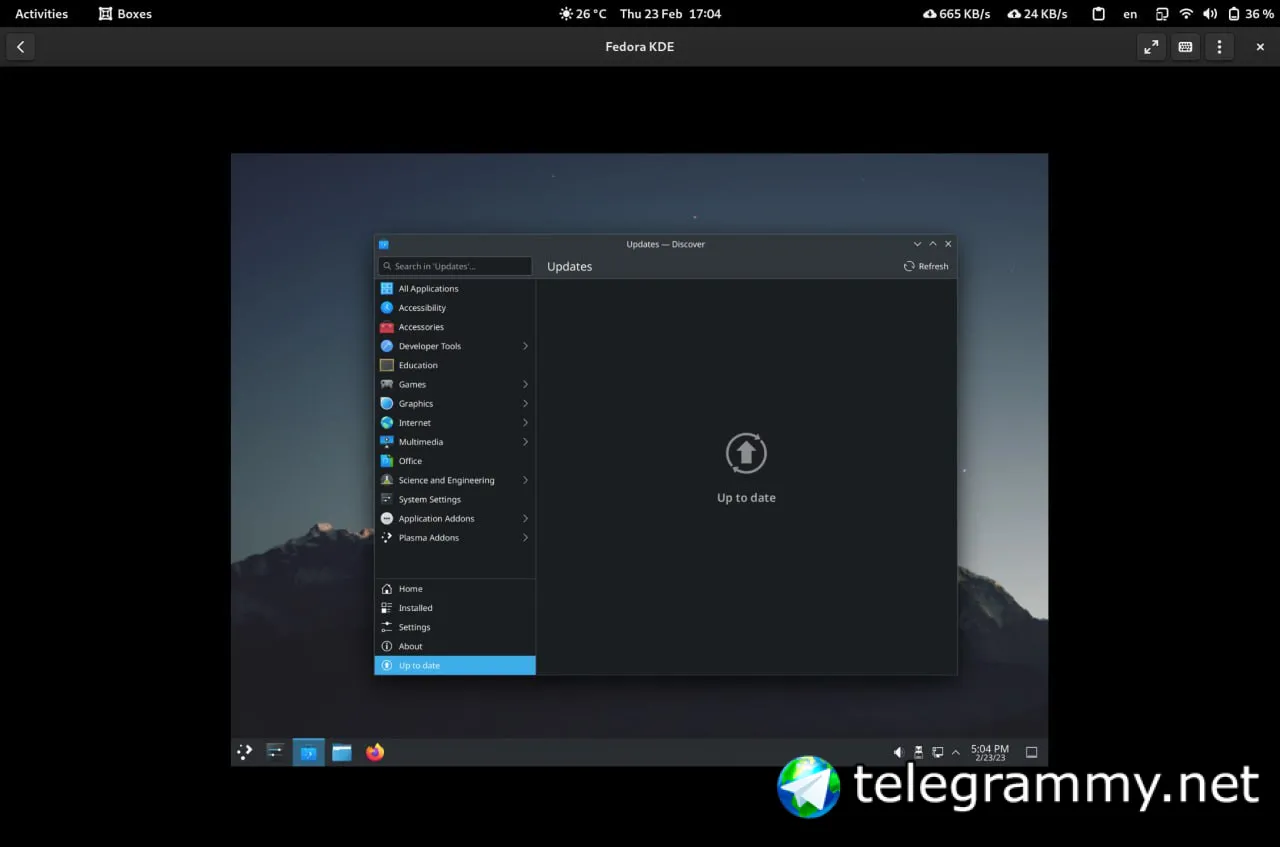Viewport: 1280px width, 847px height.
Task: Expand the Application Addons arrow
Action: click(525, 518)
